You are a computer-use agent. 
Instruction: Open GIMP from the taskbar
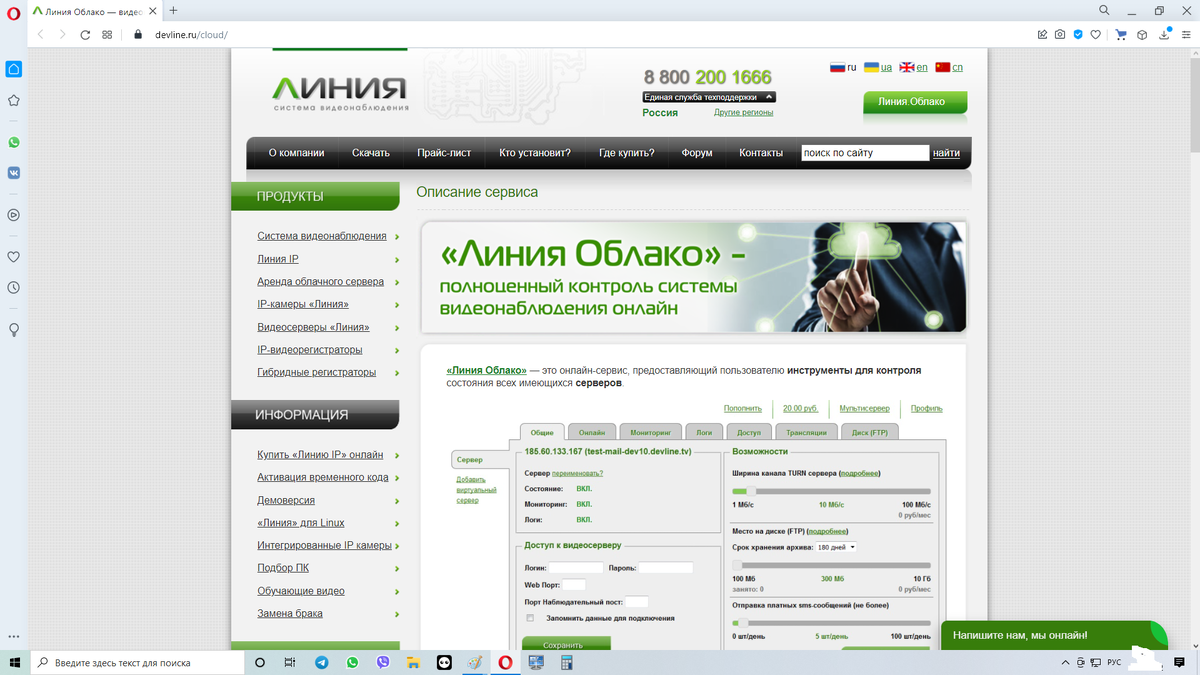point(474,662)
